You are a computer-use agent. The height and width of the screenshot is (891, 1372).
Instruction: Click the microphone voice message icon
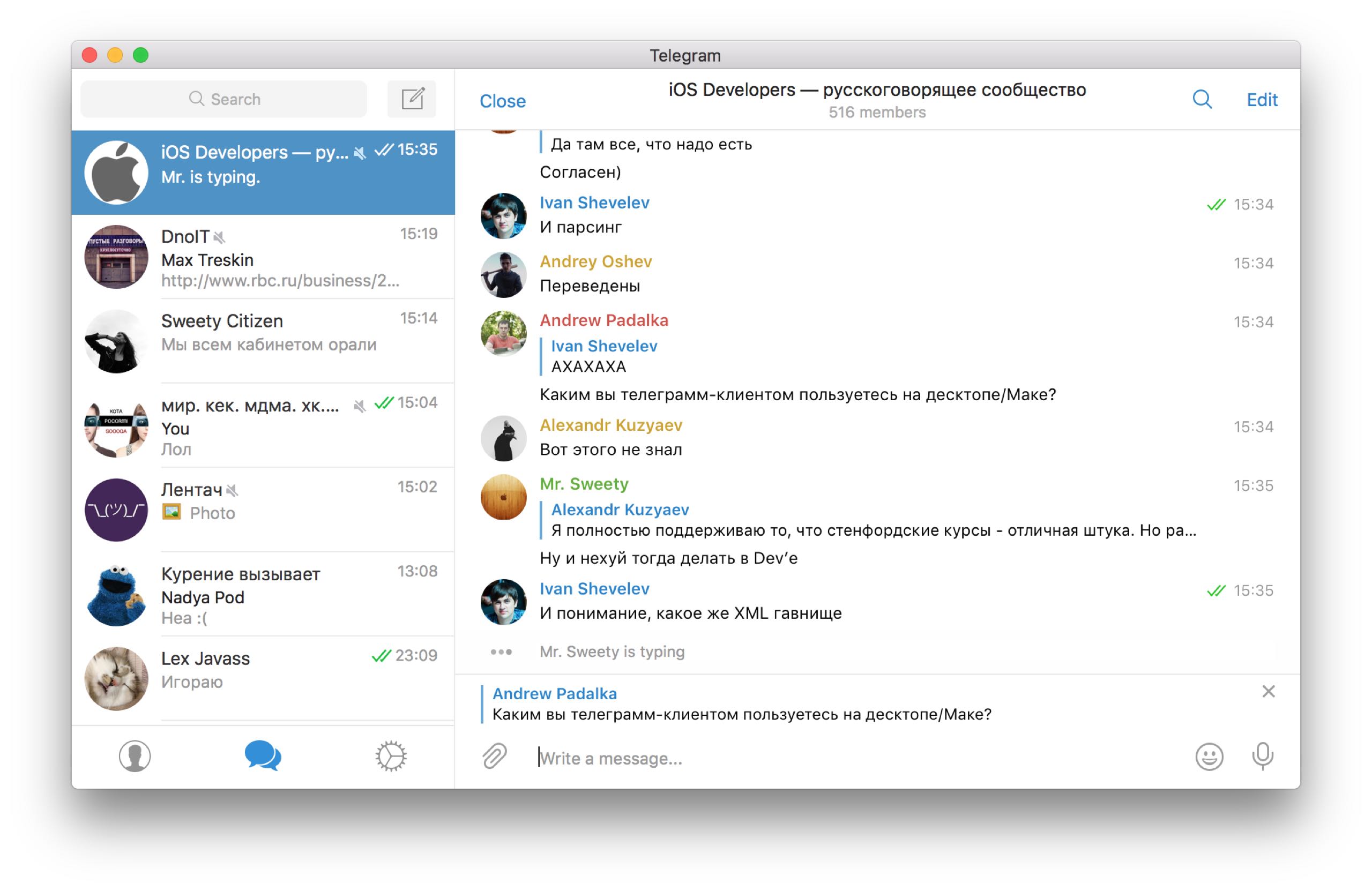[1262, 756]
